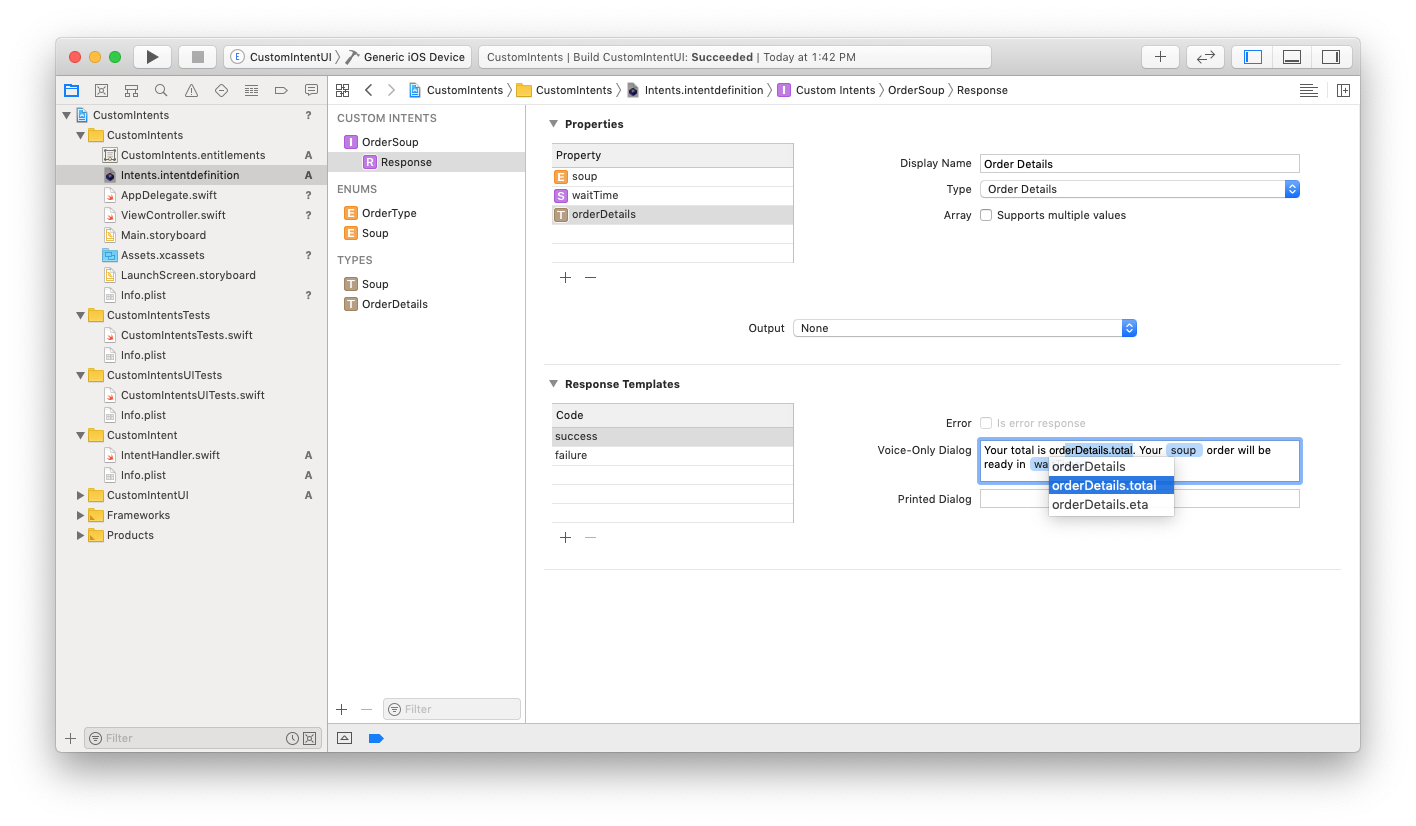
Task: Run the app with the Play button
Action: tap(152, 56)
